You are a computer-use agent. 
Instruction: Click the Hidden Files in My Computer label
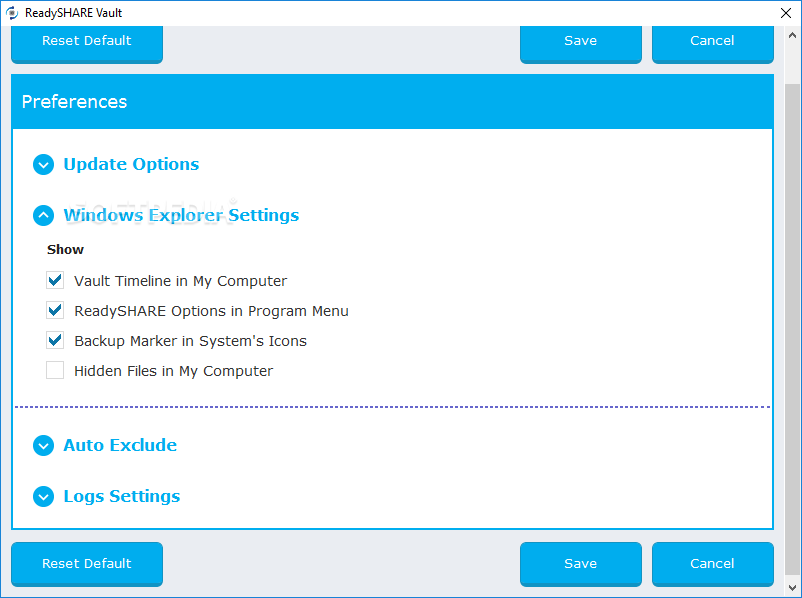pos(173,371)
